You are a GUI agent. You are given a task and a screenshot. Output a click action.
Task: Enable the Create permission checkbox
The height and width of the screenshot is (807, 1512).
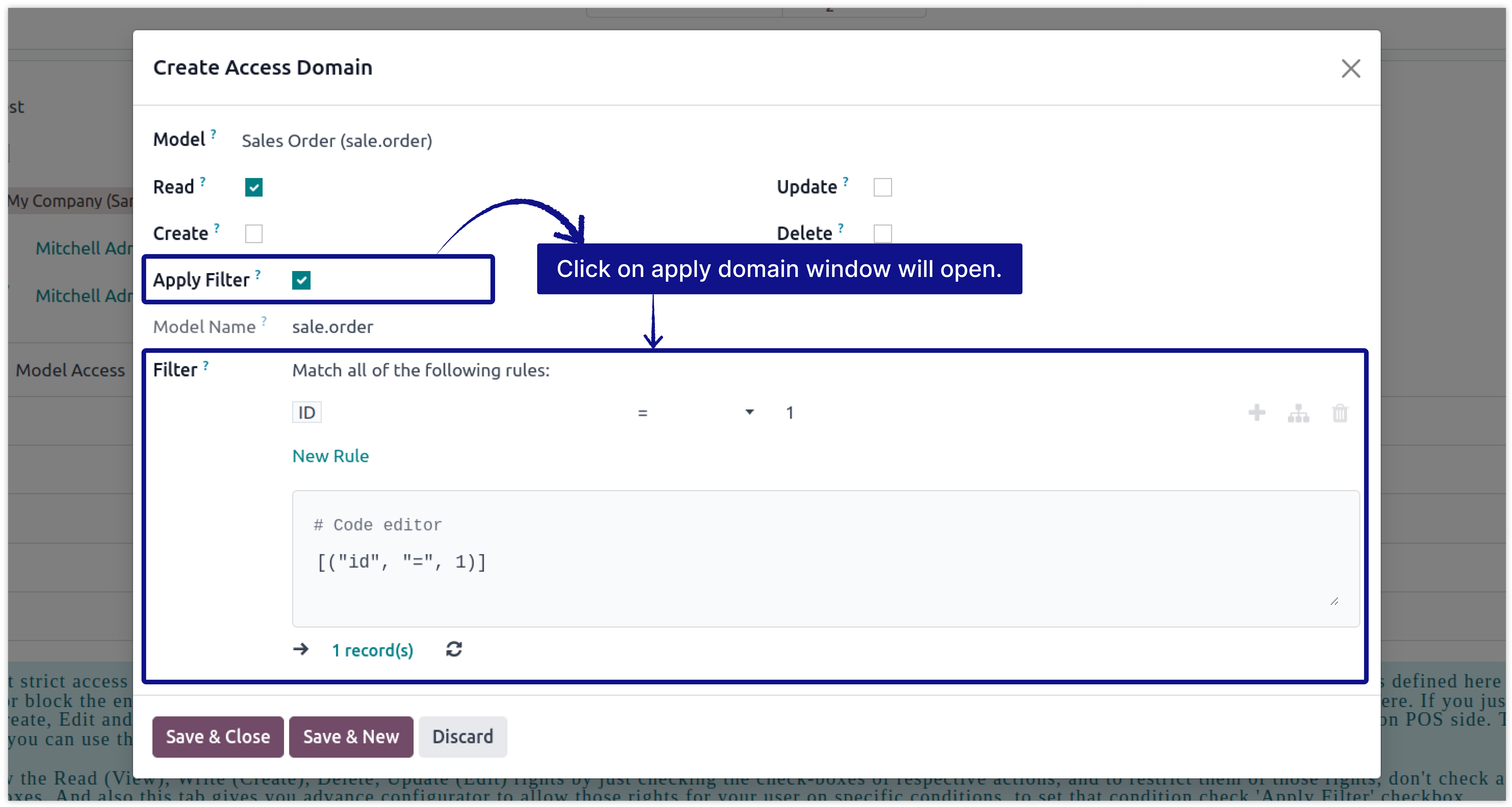[253, 234]
